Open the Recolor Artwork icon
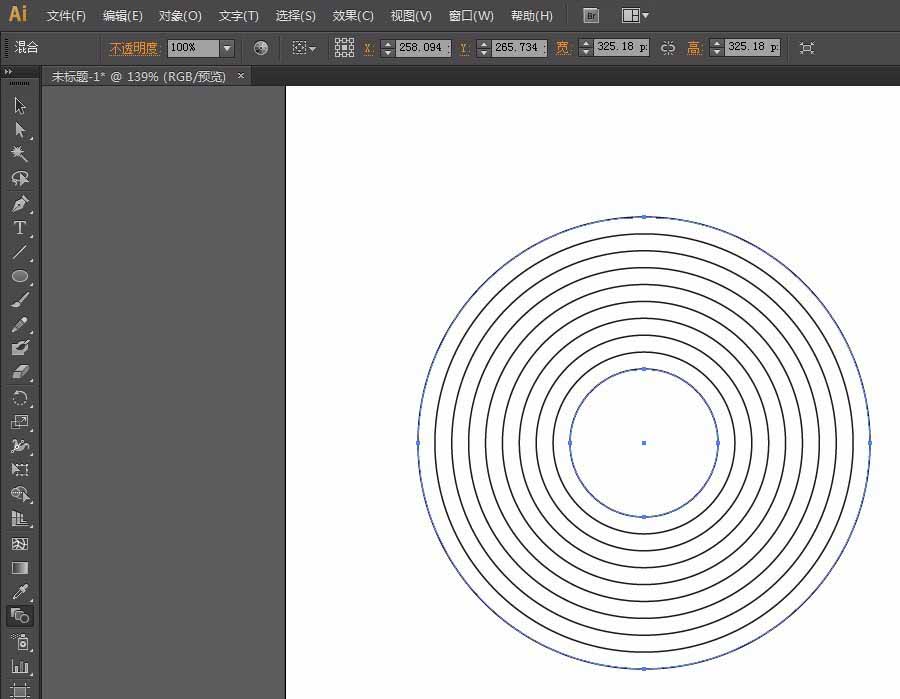The image size is (900, 699). tap(261, 48)
